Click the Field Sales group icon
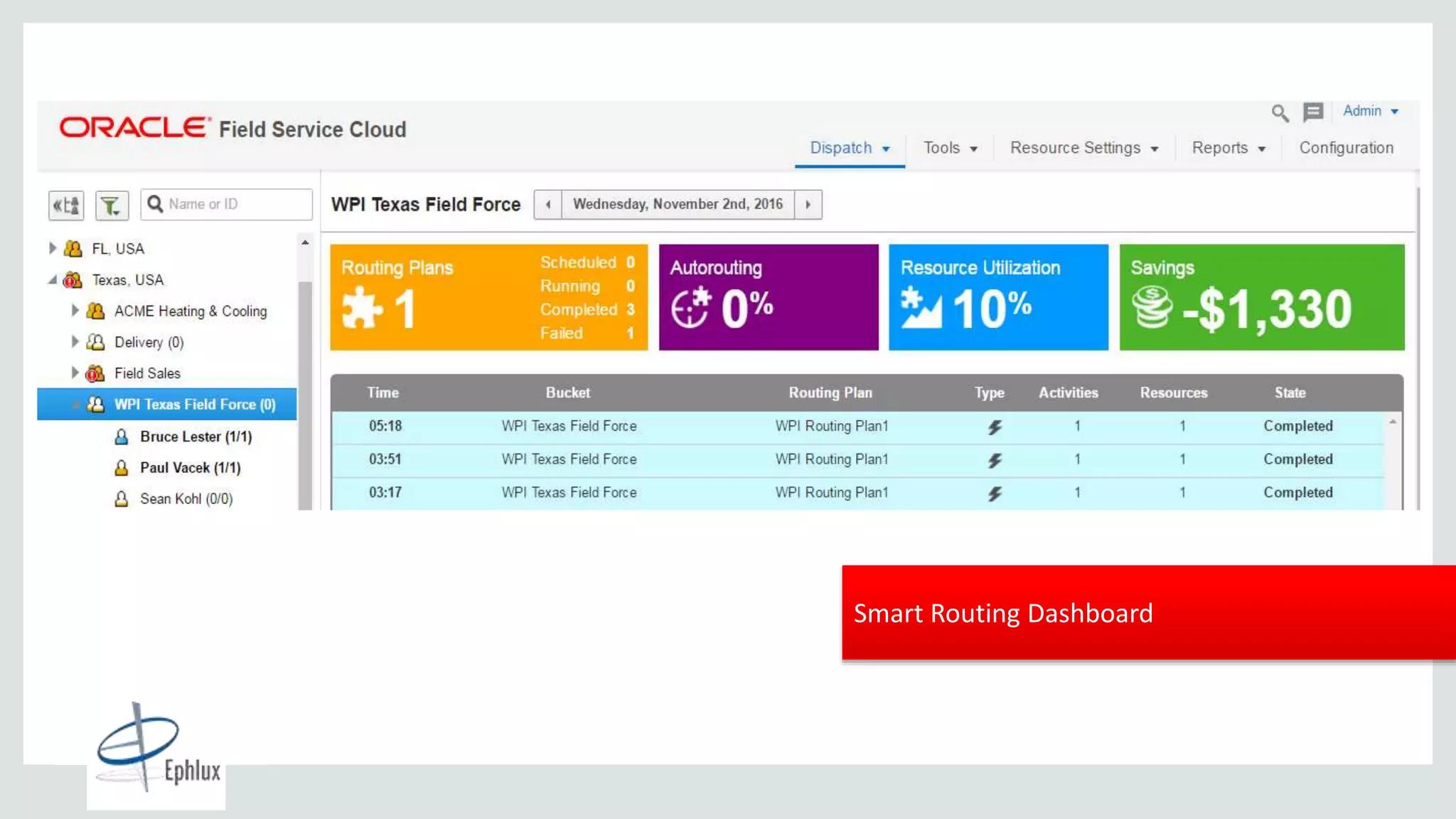The height and width of the screenshot is (819, 1456). click(95, 373)
